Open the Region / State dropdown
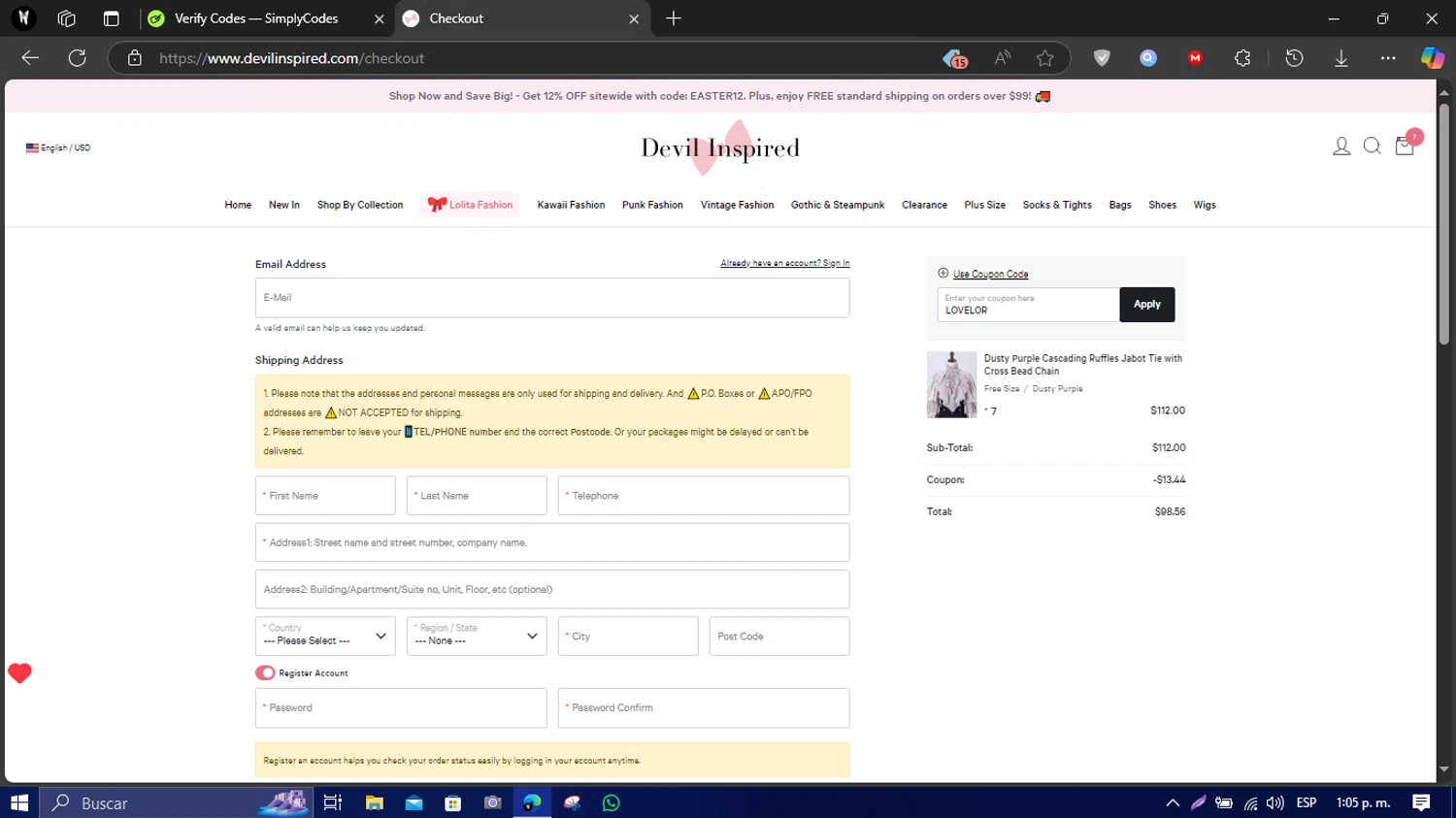 coord(477,636)
